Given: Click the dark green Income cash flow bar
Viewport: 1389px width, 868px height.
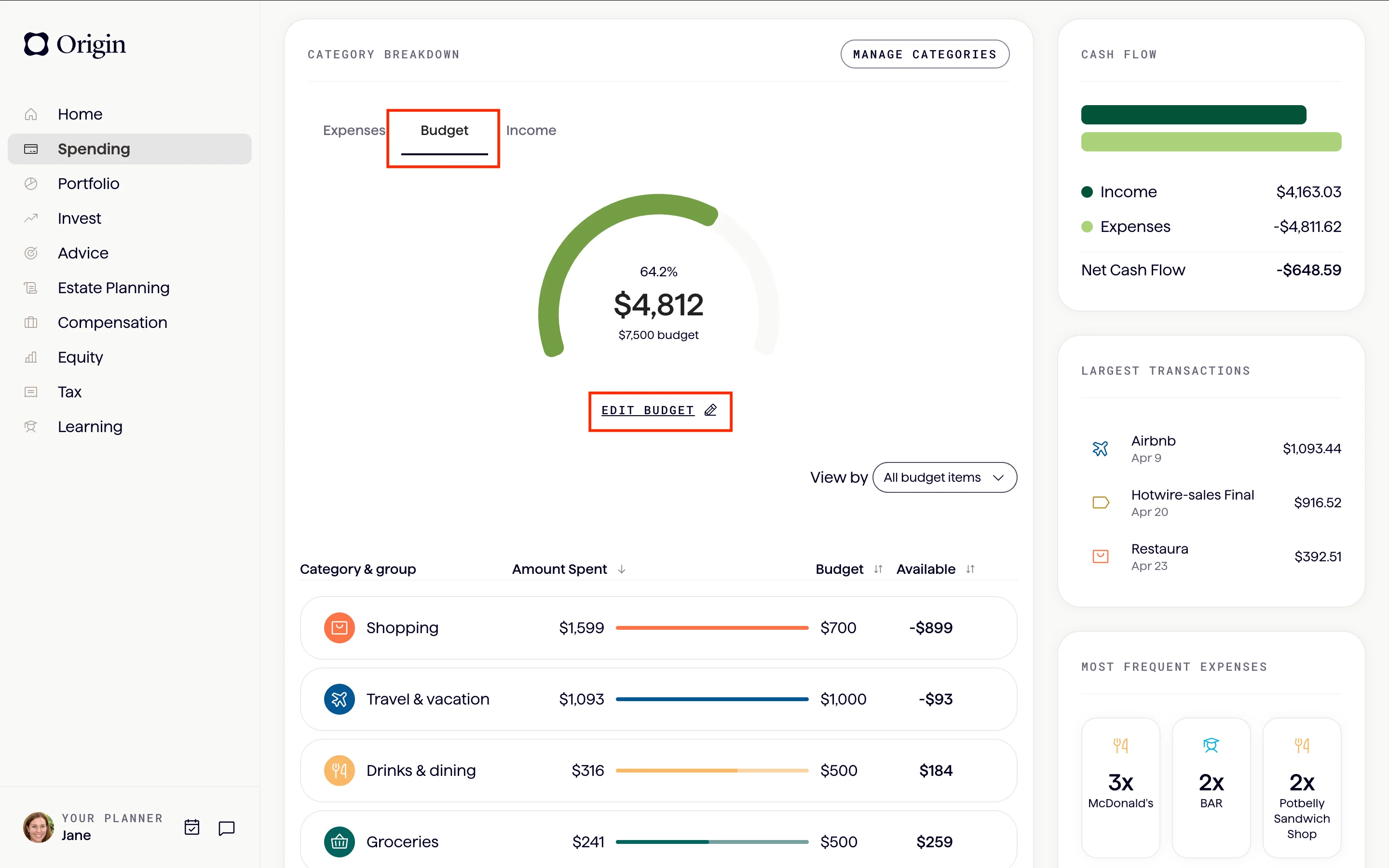Looking at the screenshot, I should coord(1193,115).
